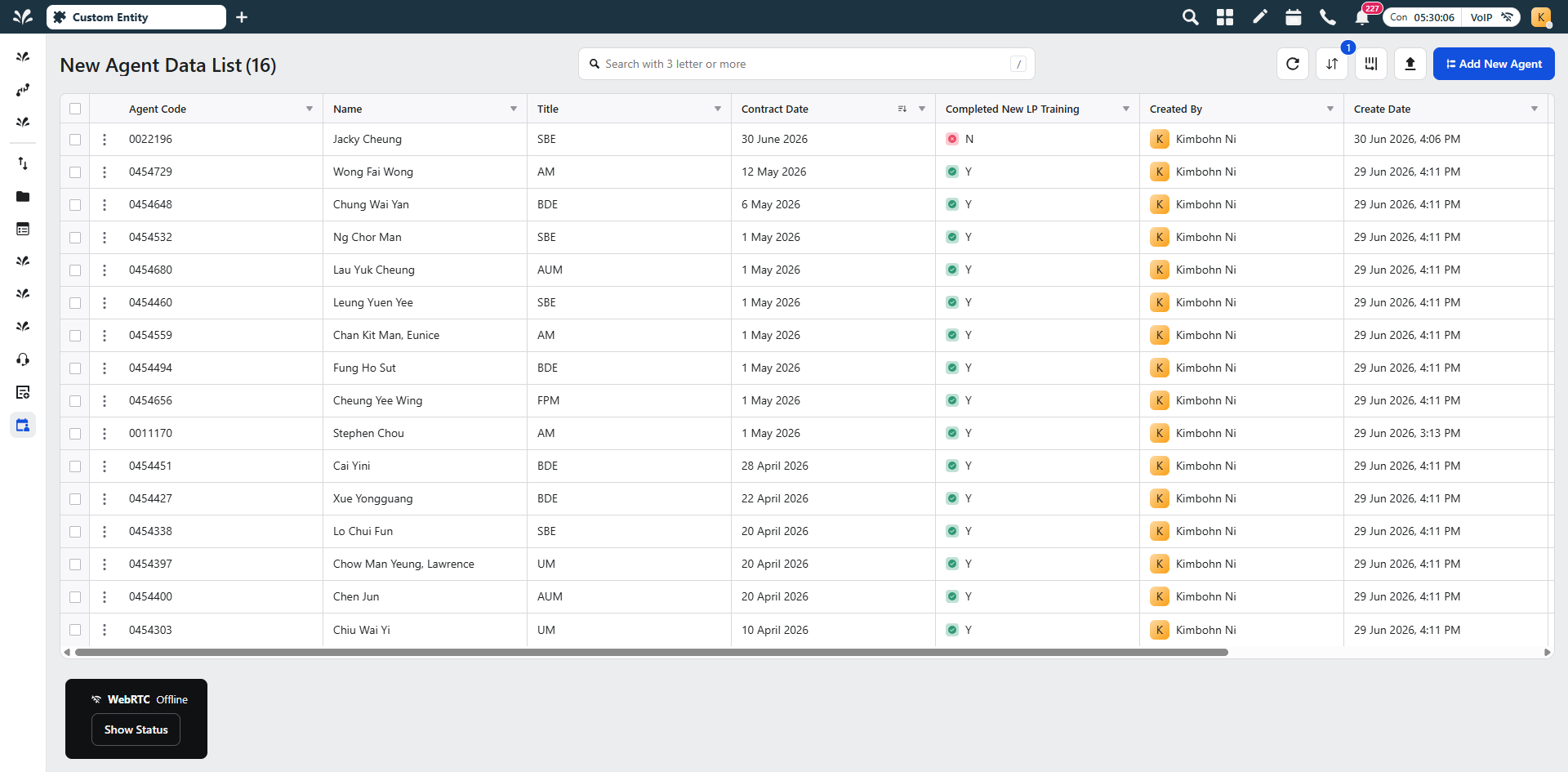Open row actions menu for Stephen Chou
1568x772 pixels.
(105, 434)
